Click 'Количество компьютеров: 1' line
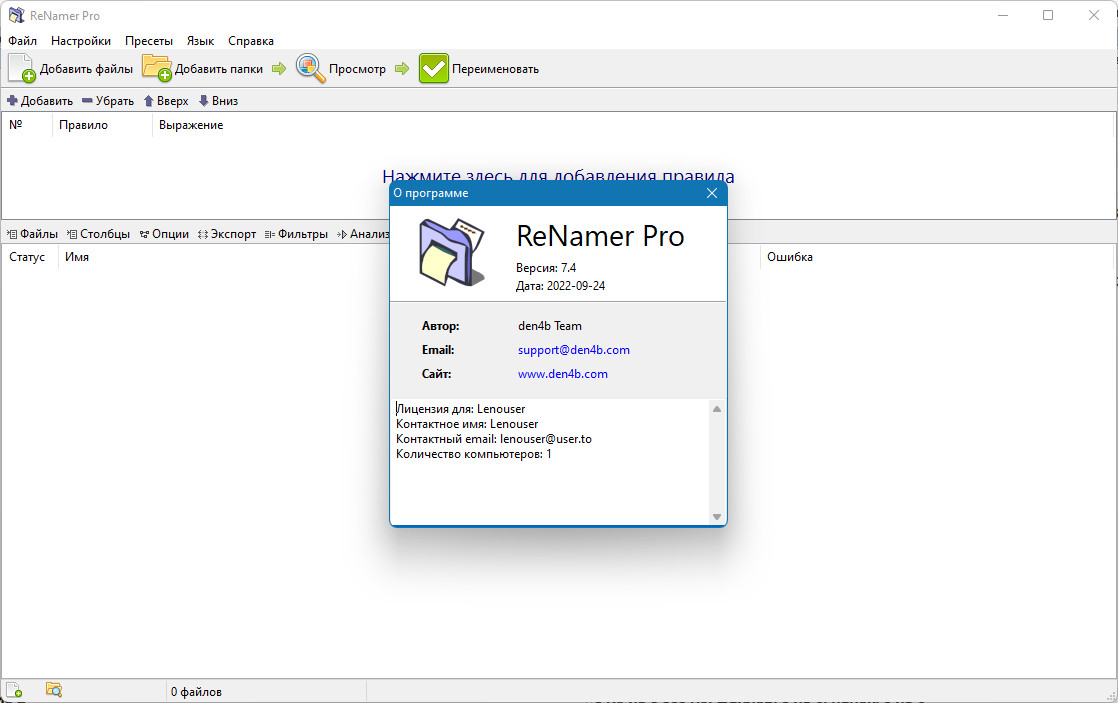Screen dimensions: 1118x703 coord(473,454)
